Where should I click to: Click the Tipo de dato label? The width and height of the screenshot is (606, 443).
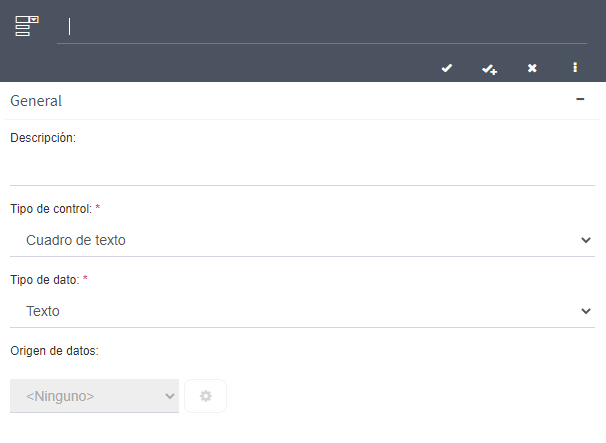pos(45,279)
